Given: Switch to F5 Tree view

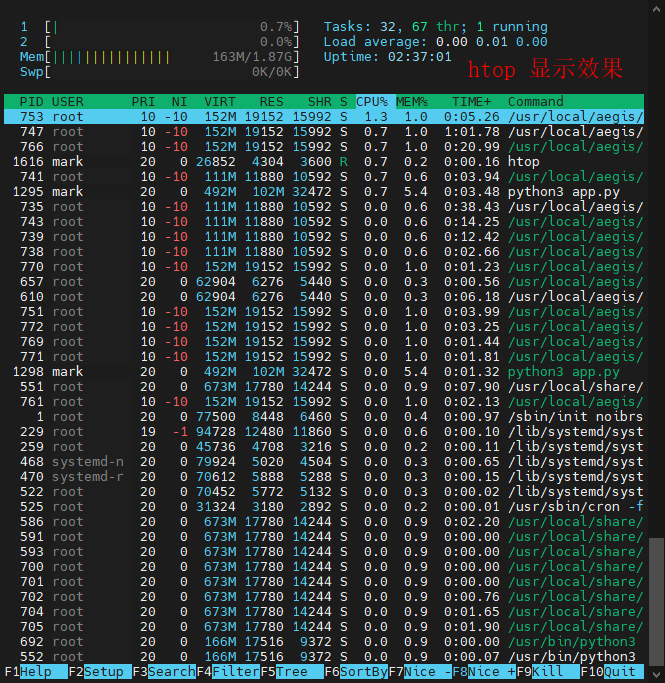Looking at the screenshot, I should [x=292, y=671].
